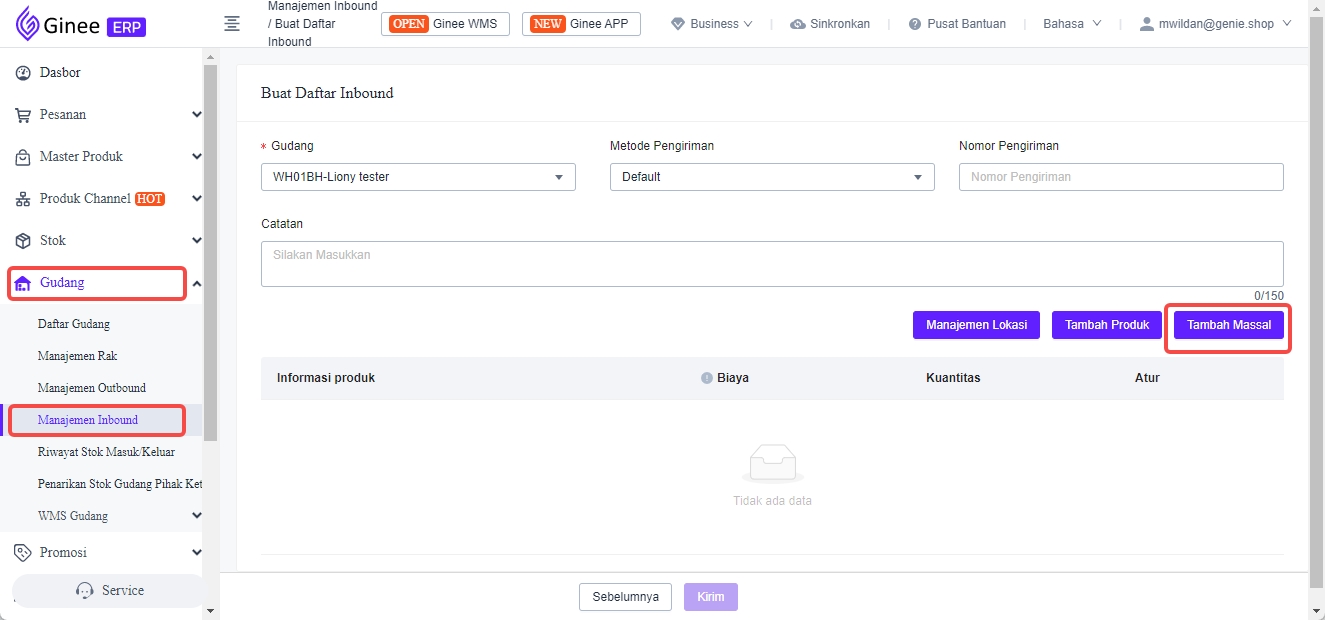The image size is (1325, 620).
Task: Click the Sebelumnya button
Action: pyautogui.click(x=625, y=597)
